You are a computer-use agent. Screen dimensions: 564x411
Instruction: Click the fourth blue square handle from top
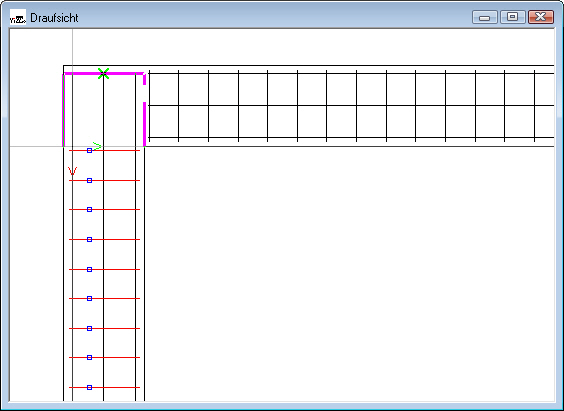click(x=90, y=239)
